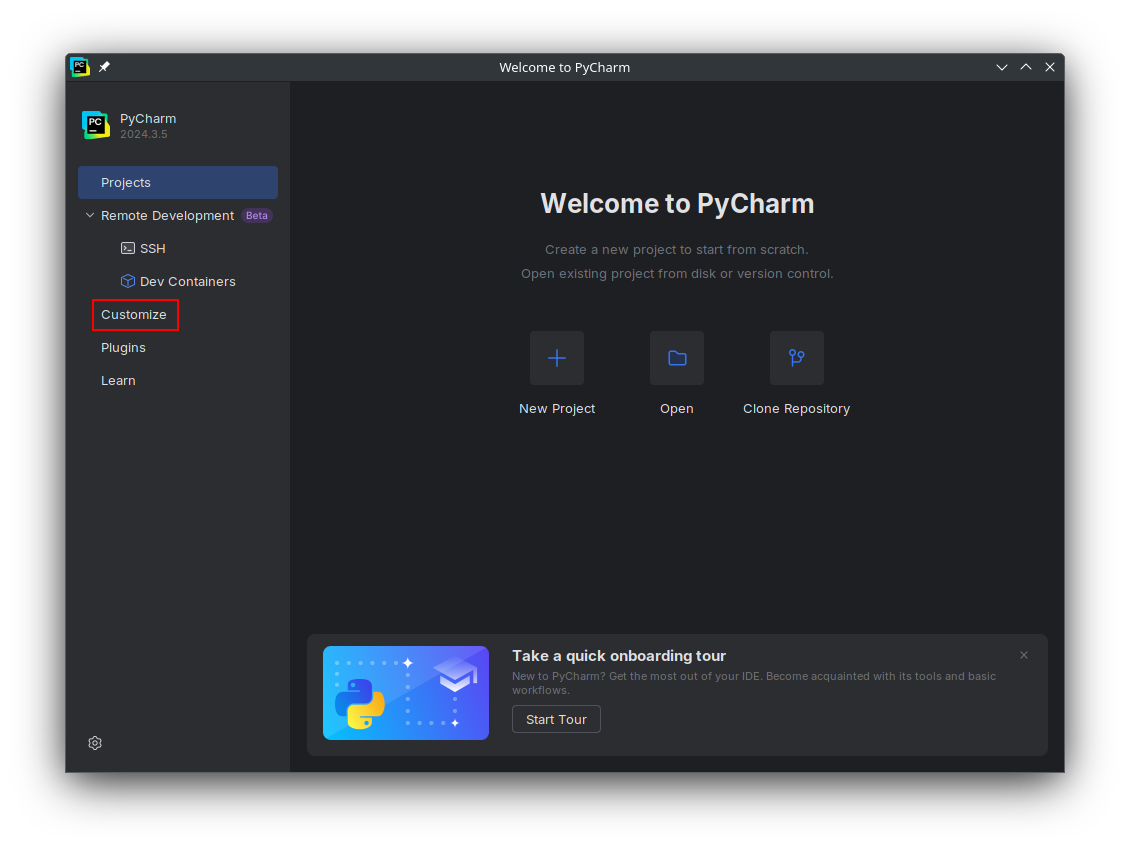
Task: Select the Projects tab
Action: (x=178, y=183)
